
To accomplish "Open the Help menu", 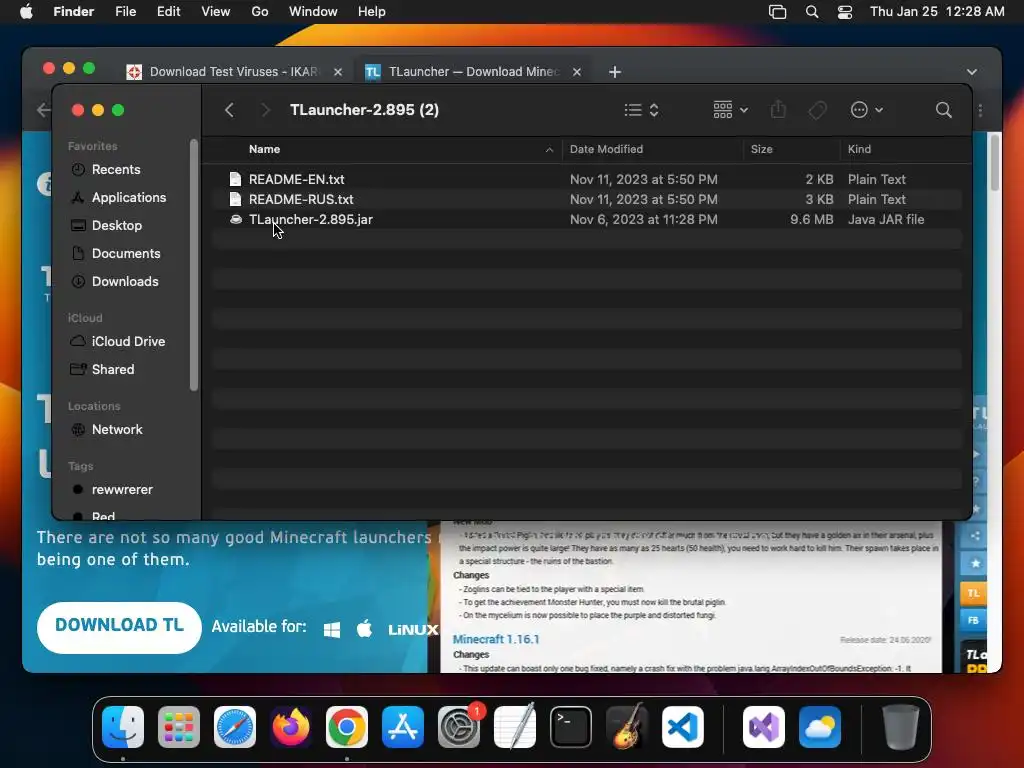I will pyautogui.click(x=372, y=12).
